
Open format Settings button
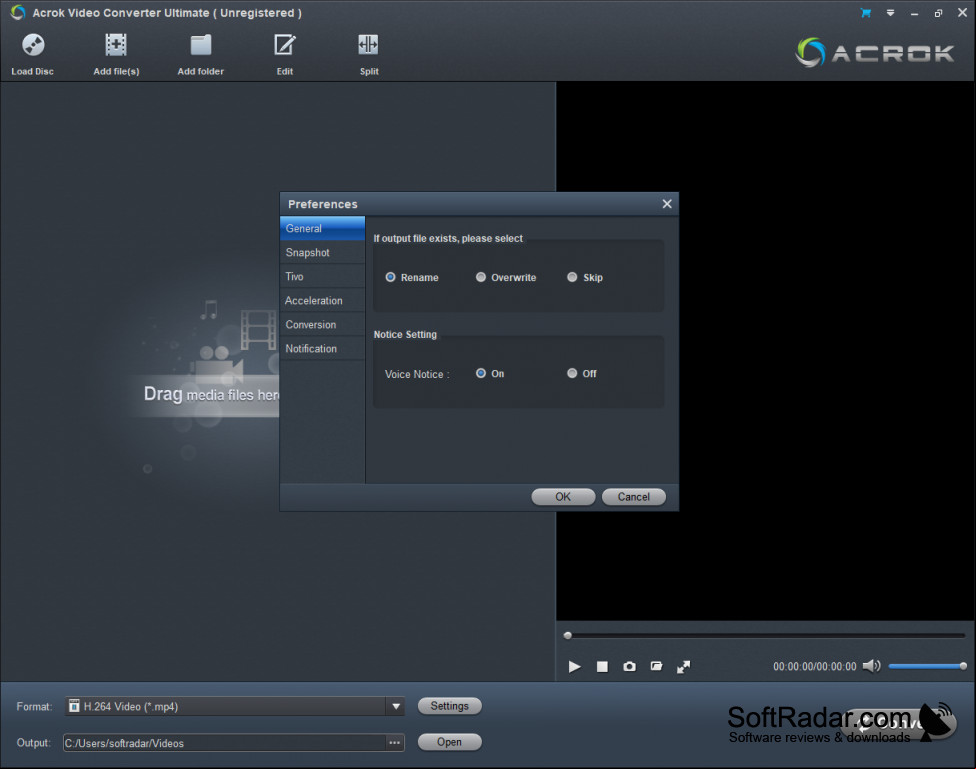pos(449,705)
